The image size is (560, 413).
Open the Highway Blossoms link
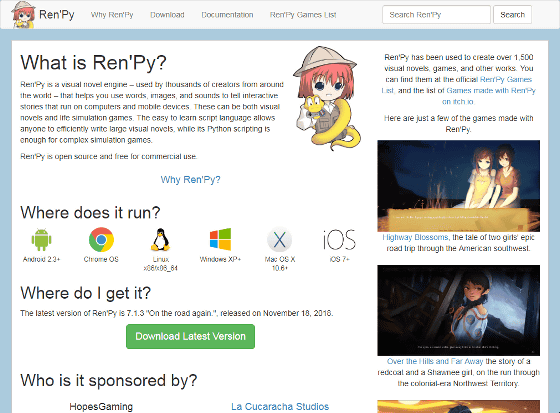coord(415,237)
